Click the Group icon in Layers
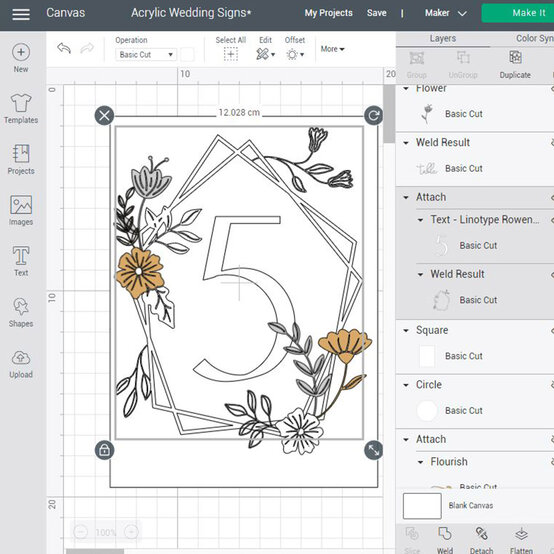Viewport: 554px width, 554px height. coord(417,58)
